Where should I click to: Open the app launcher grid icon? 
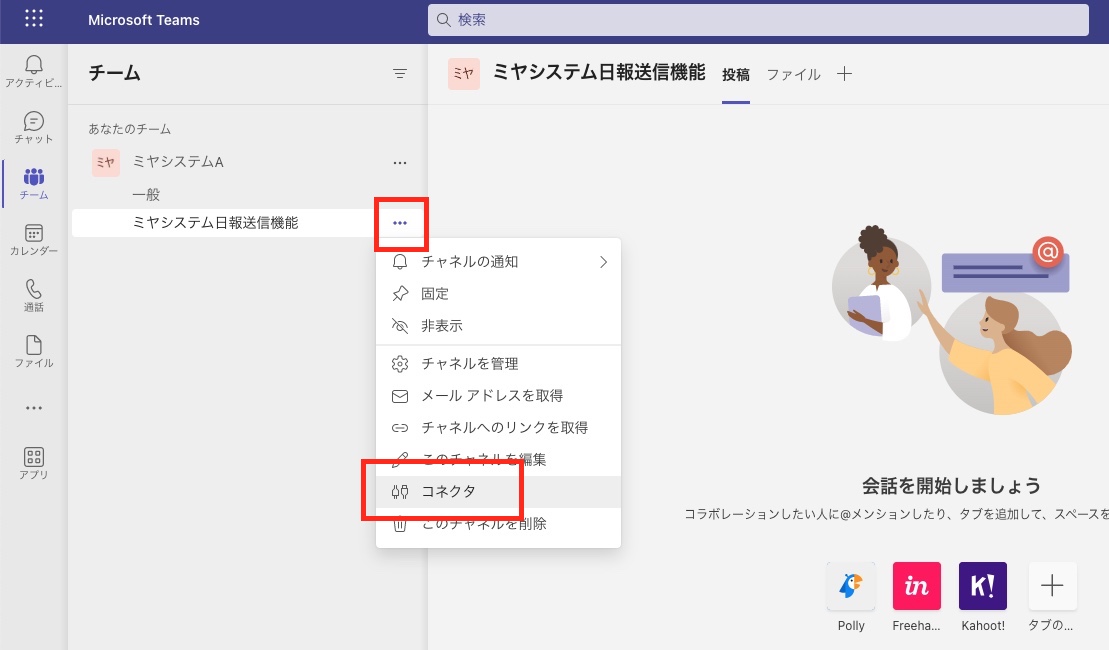(34, 19)
